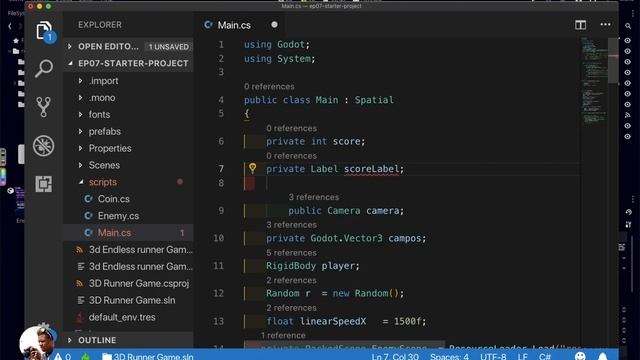Open the Search view in activity bar
640x360 pixels.
click(44, 69)
